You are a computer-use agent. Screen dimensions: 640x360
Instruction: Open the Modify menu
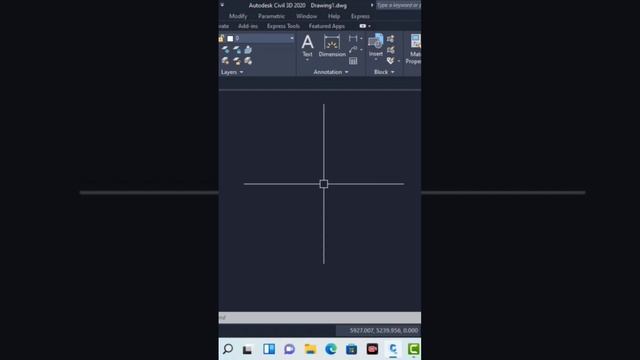point(238,16)
